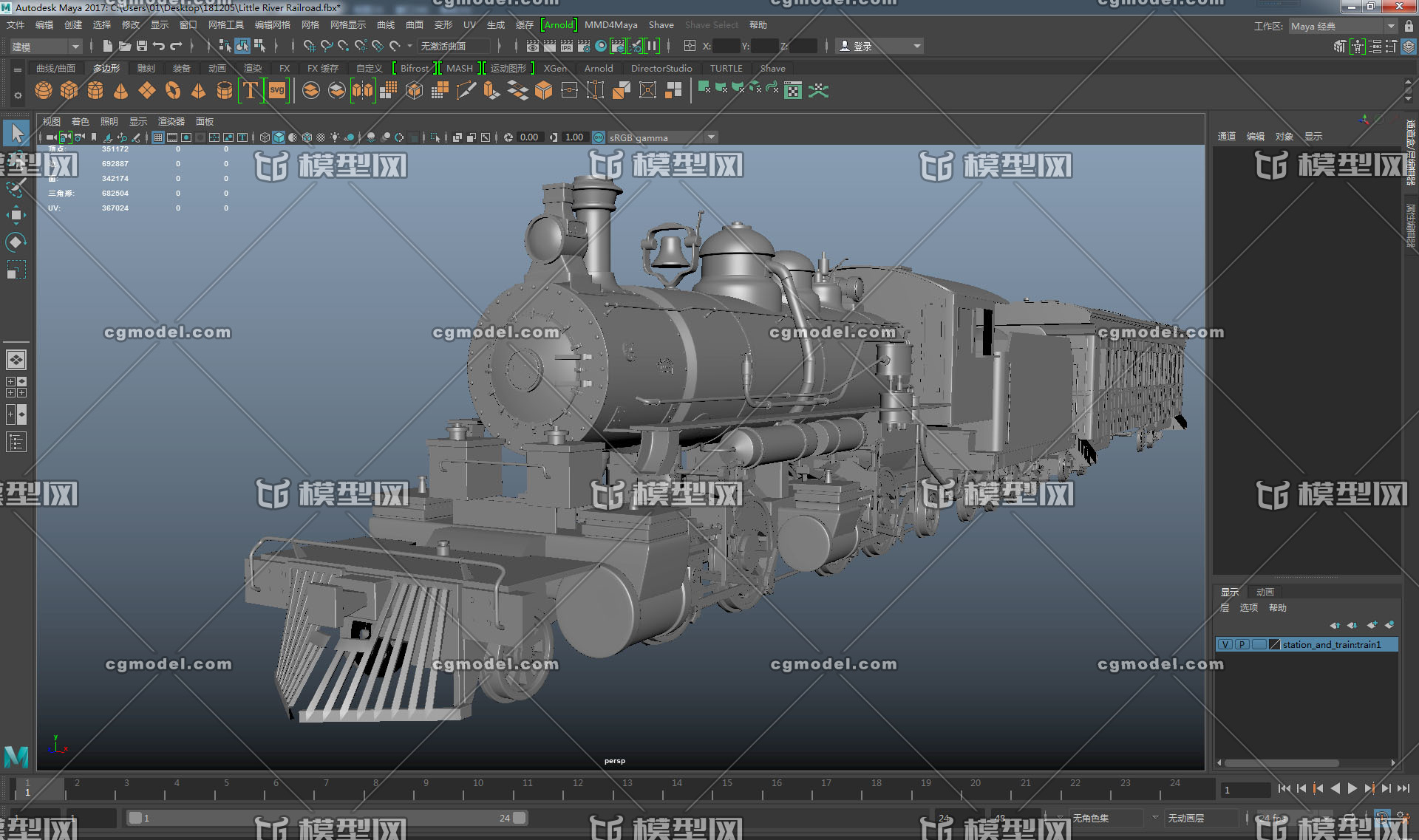Open the Maya 经典 workspace dropdown

pos(1343,26)
